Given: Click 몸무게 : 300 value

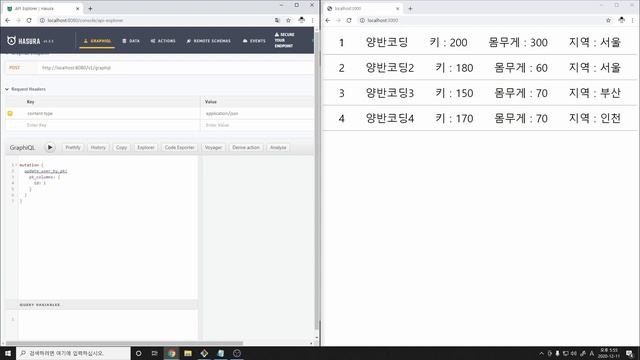Looking at the screenshot, I should point(518,42).
